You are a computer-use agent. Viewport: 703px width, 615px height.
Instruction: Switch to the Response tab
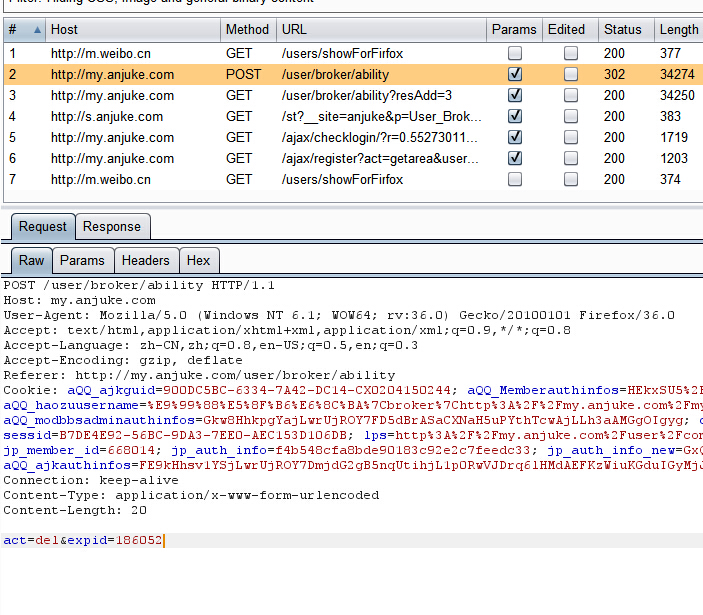[x=112, y=226]
